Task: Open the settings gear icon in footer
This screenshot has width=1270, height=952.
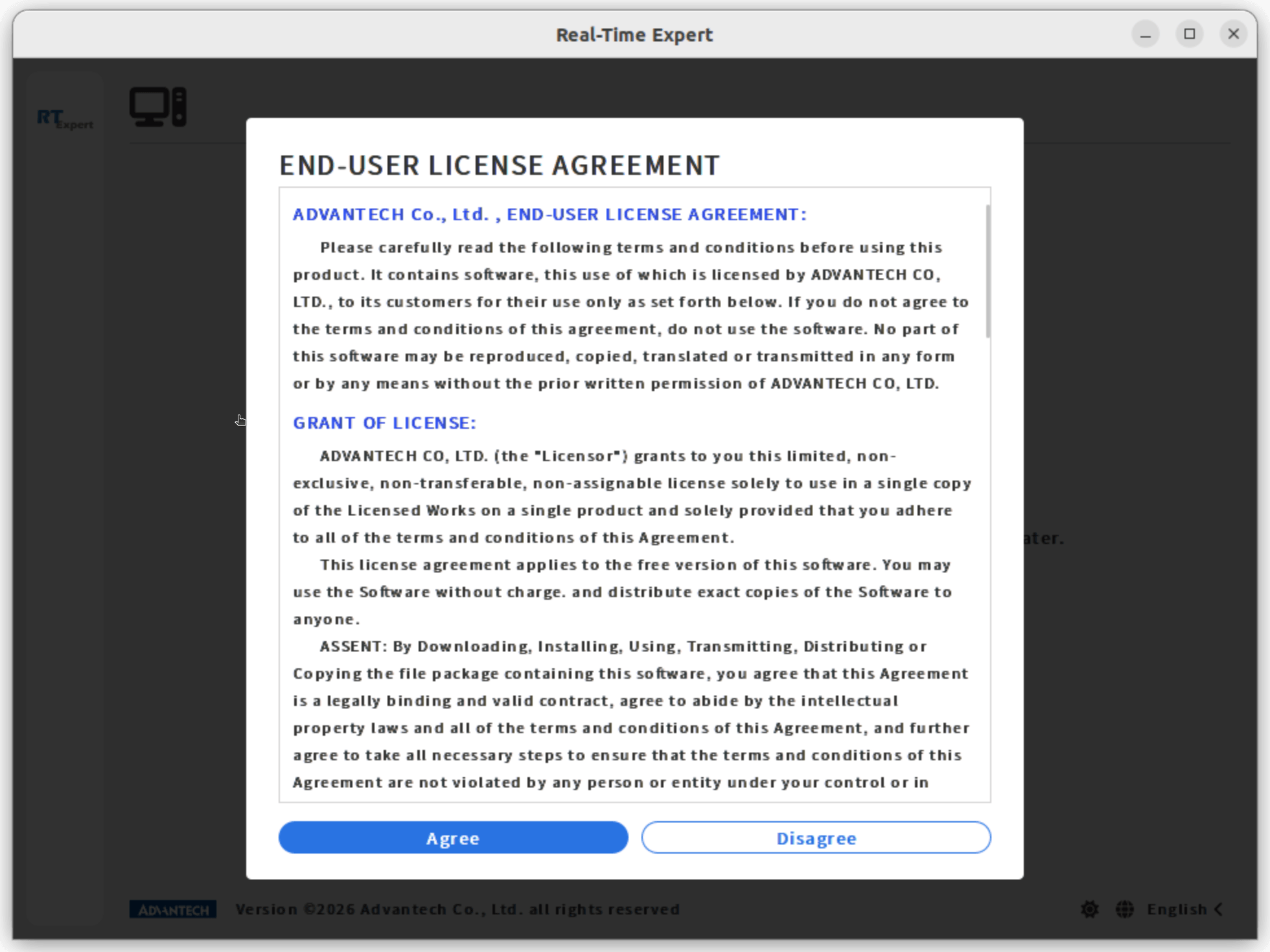Action: pyautogui.click(x=1090, y=909)
